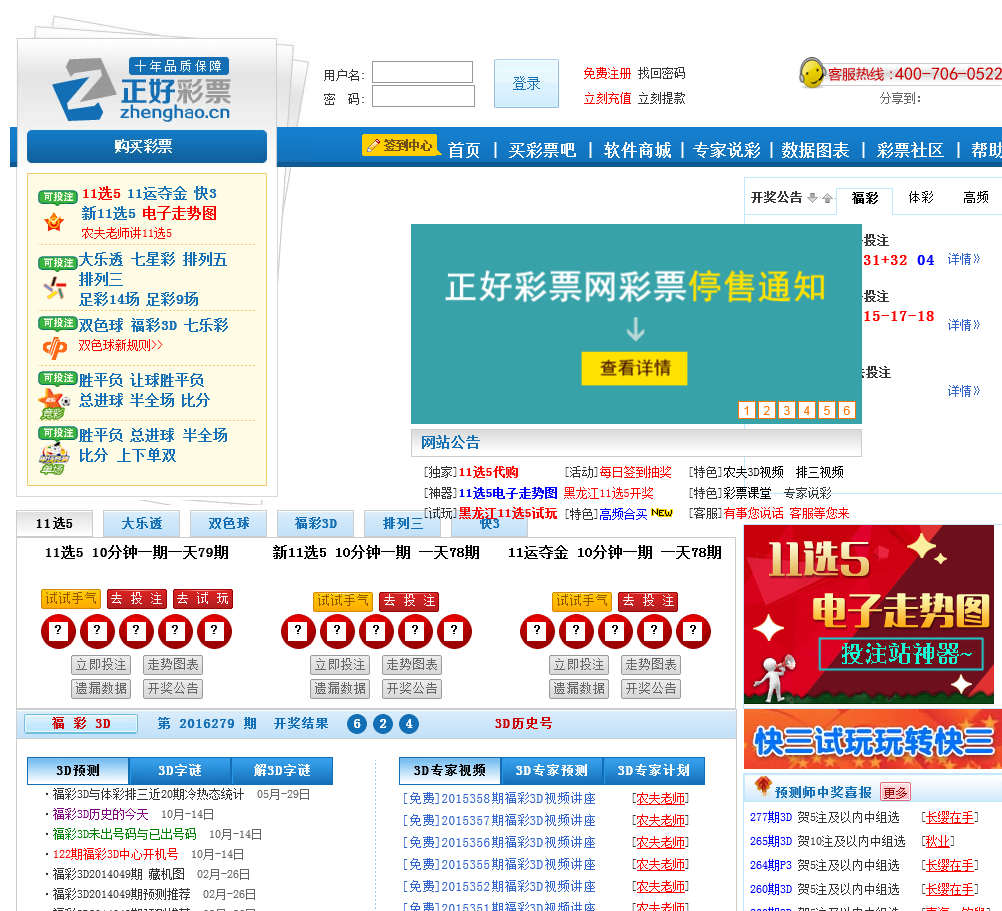The image size is (1002, 911).
Task: Click the 可投注 badge beside 11选5
Action: (x=58, y=197)
